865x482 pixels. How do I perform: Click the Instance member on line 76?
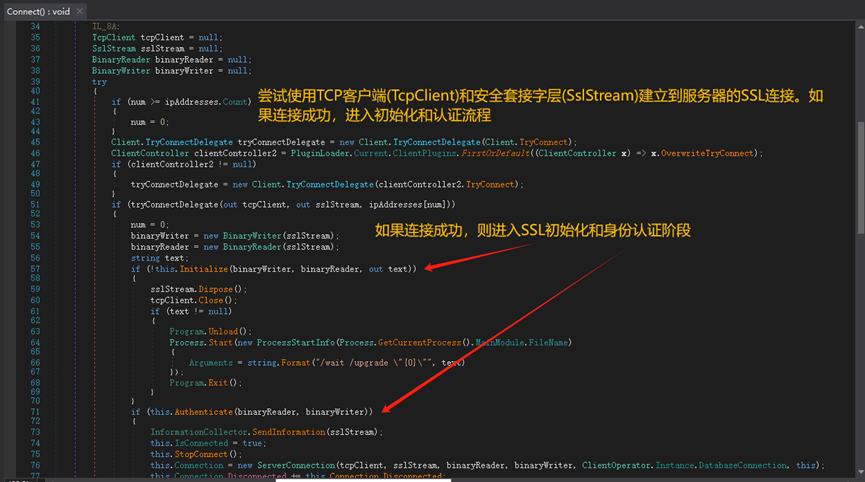[675, 465]
